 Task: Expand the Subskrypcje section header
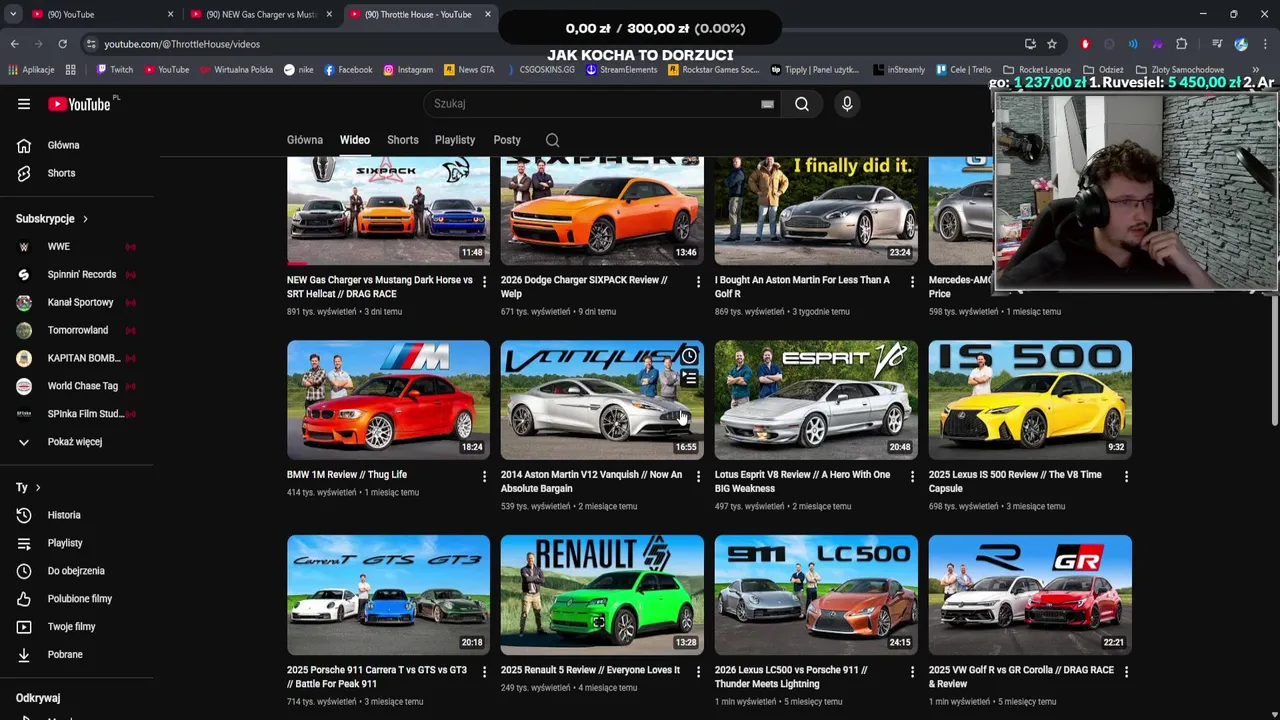coord(52,219)
